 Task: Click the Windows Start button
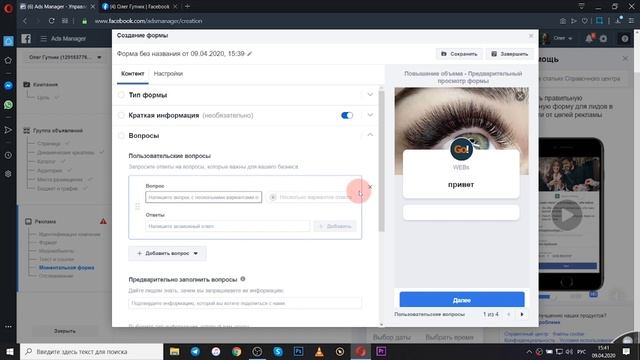pos(10,351)
